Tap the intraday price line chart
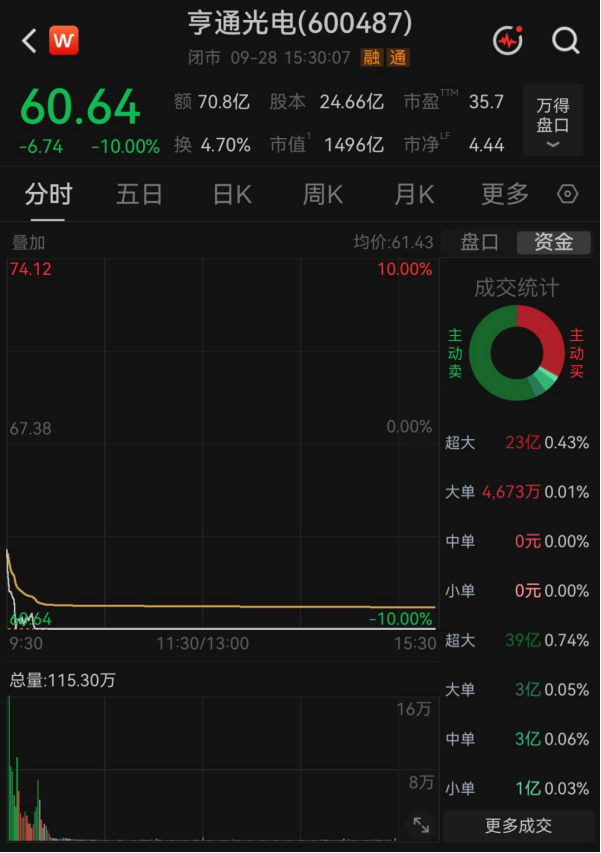The width and height of the screenshot is (601, 853). point(222,443)
